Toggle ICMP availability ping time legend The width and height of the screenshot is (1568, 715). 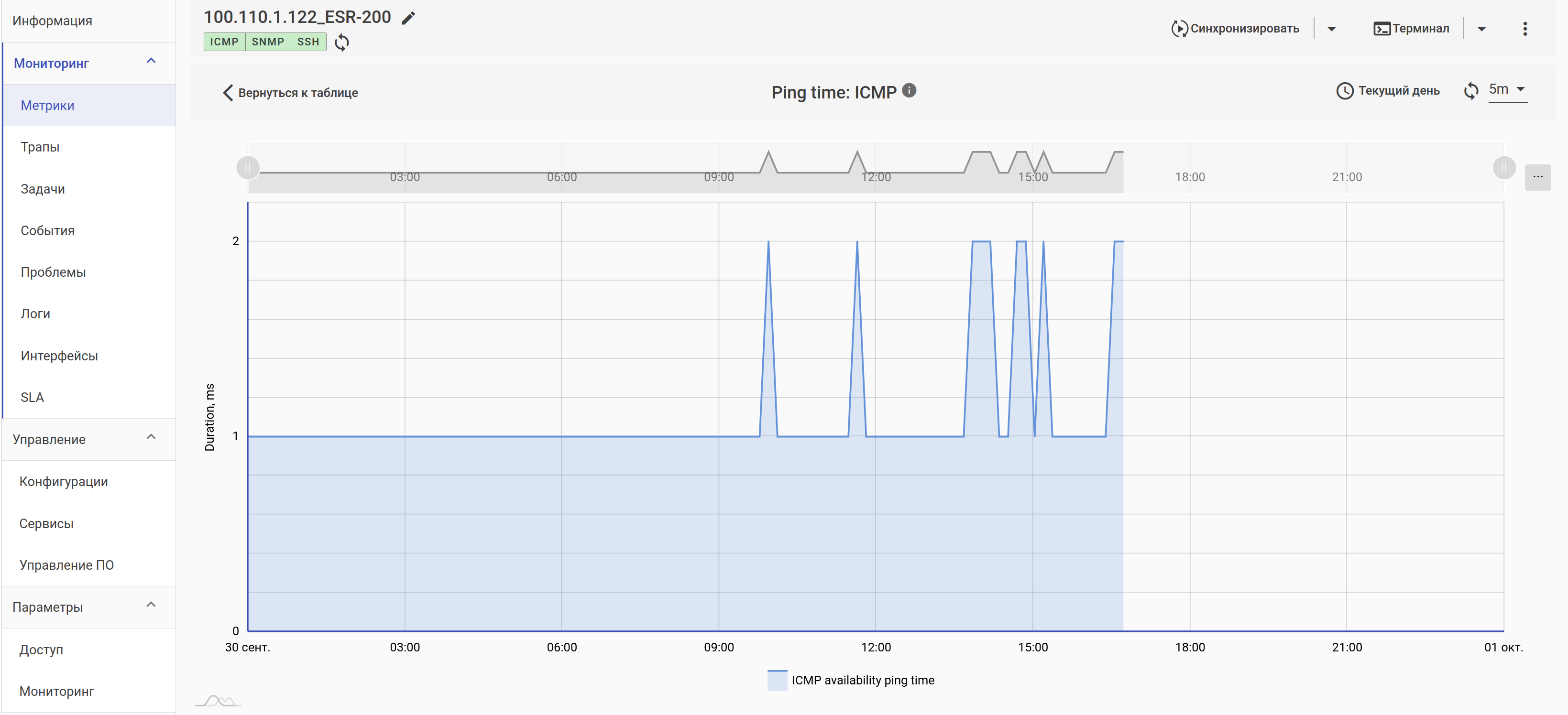point(851,680)
